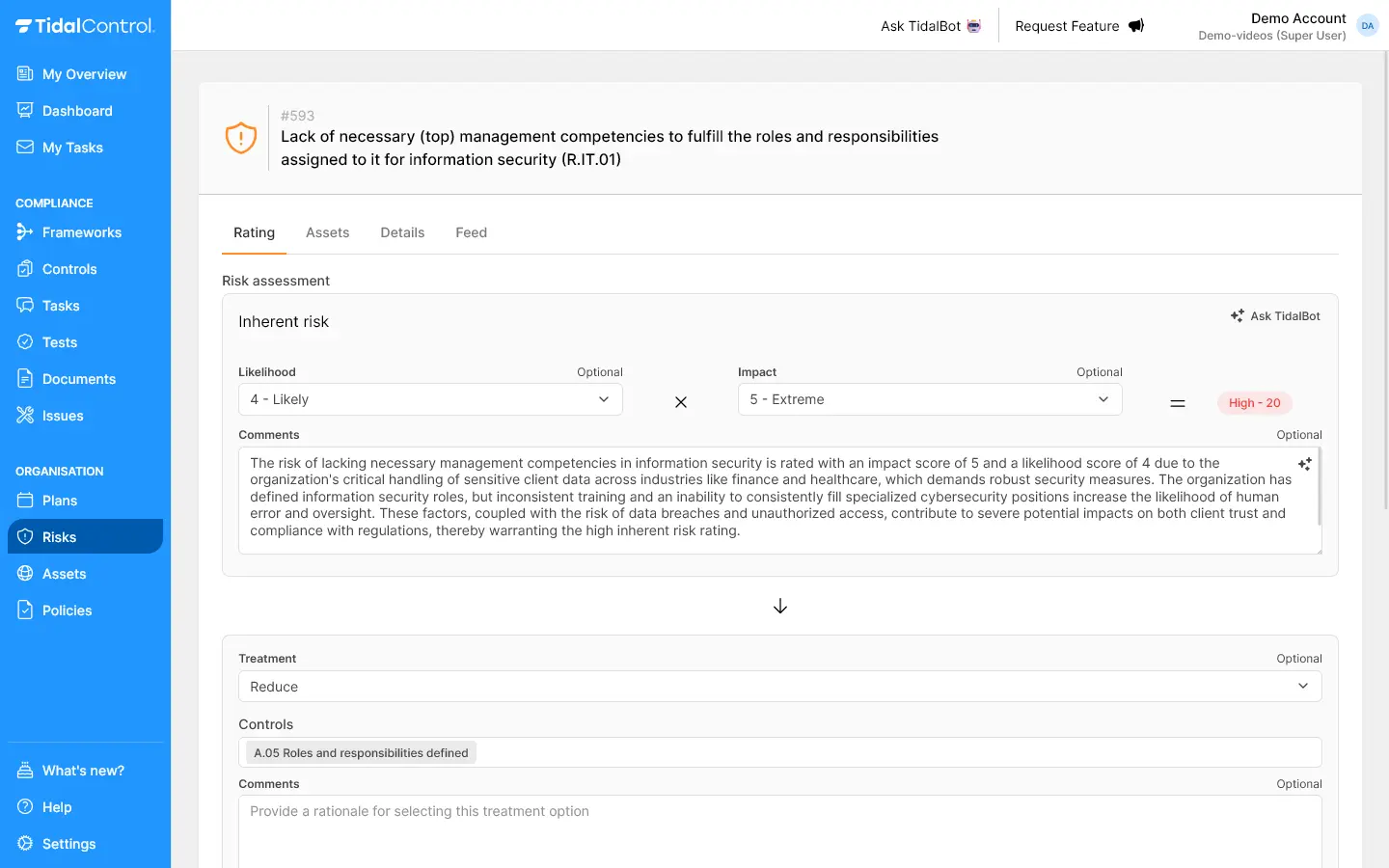Go to My Overview page
The height and width of the screenshot is (868, 1389).
point(84,74)
